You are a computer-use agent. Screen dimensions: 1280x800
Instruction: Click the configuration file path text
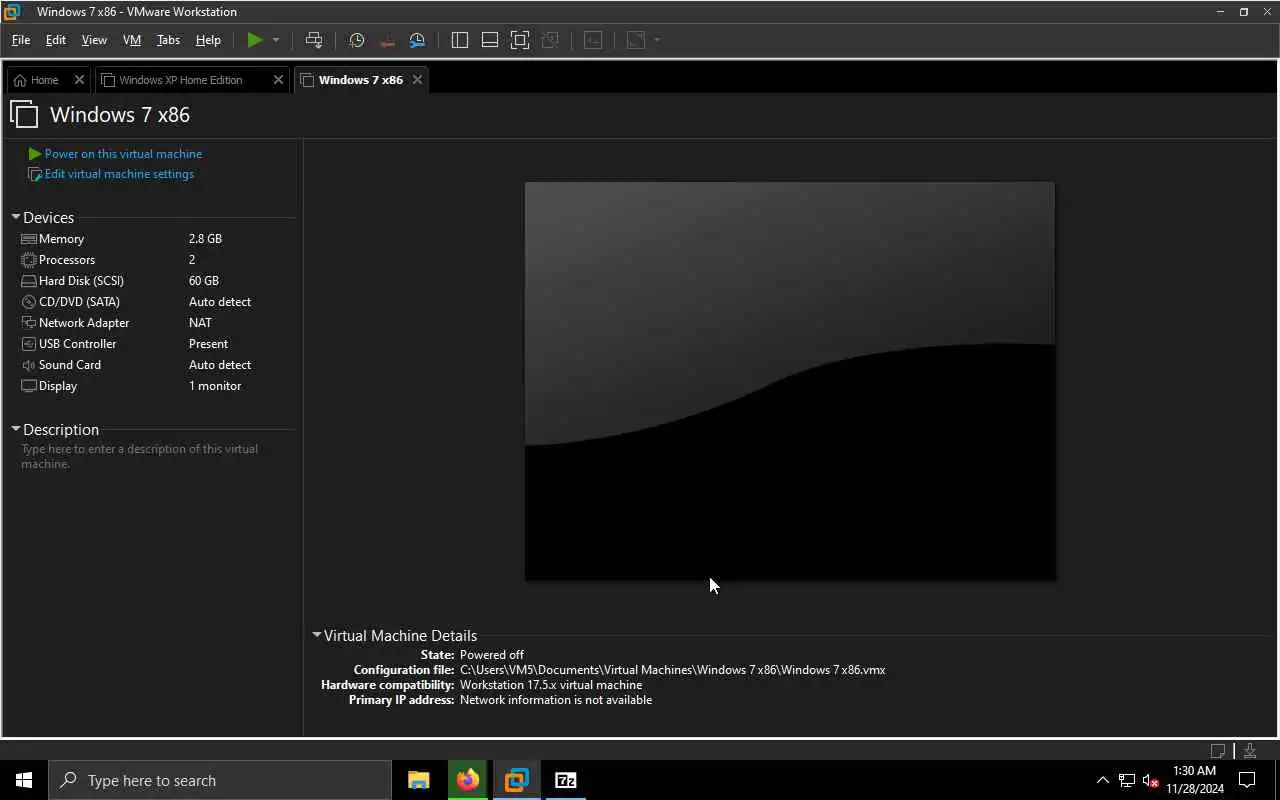tap(672, 670)
